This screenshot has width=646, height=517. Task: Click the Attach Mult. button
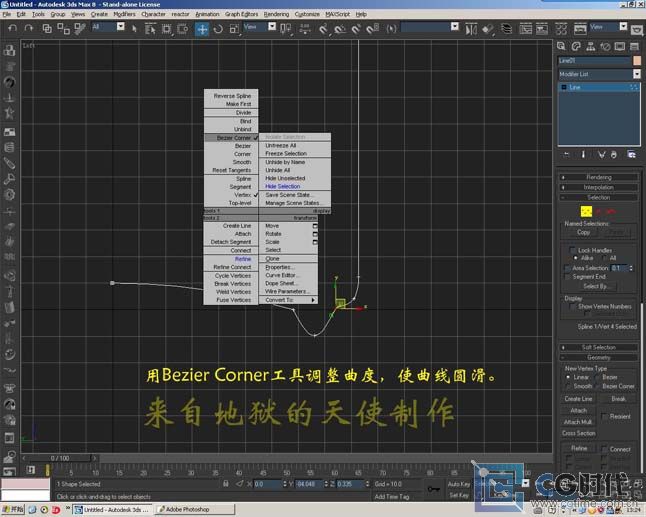pyautogui.click(x=578, y=422)
